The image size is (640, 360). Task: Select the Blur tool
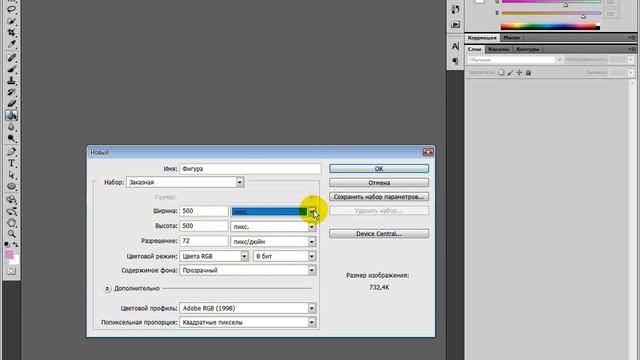11,127
